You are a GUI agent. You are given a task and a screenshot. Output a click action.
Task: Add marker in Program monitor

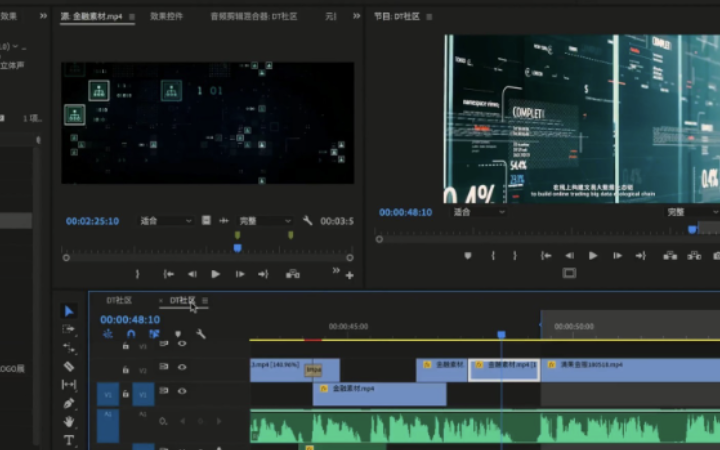pos(467,255)
